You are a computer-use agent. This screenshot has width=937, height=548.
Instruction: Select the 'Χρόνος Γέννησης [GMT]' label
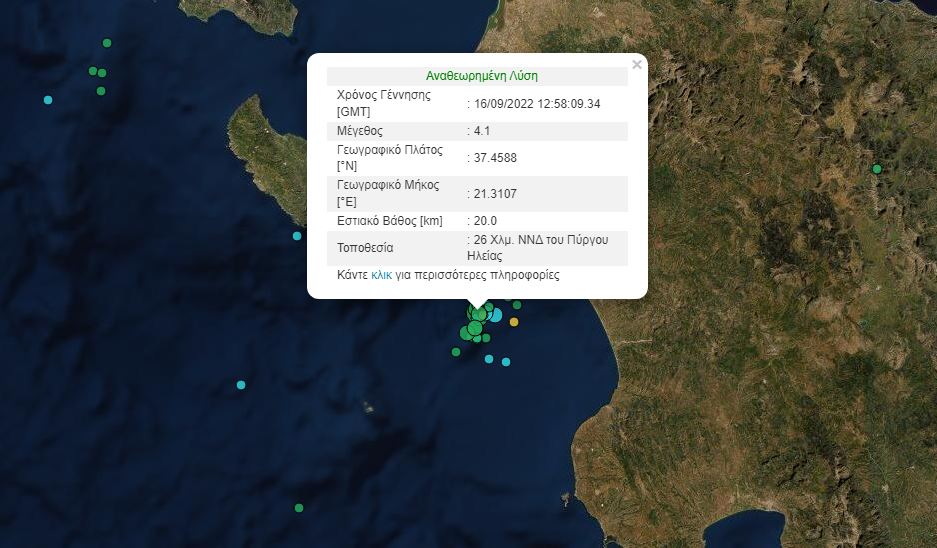[384, 103]
